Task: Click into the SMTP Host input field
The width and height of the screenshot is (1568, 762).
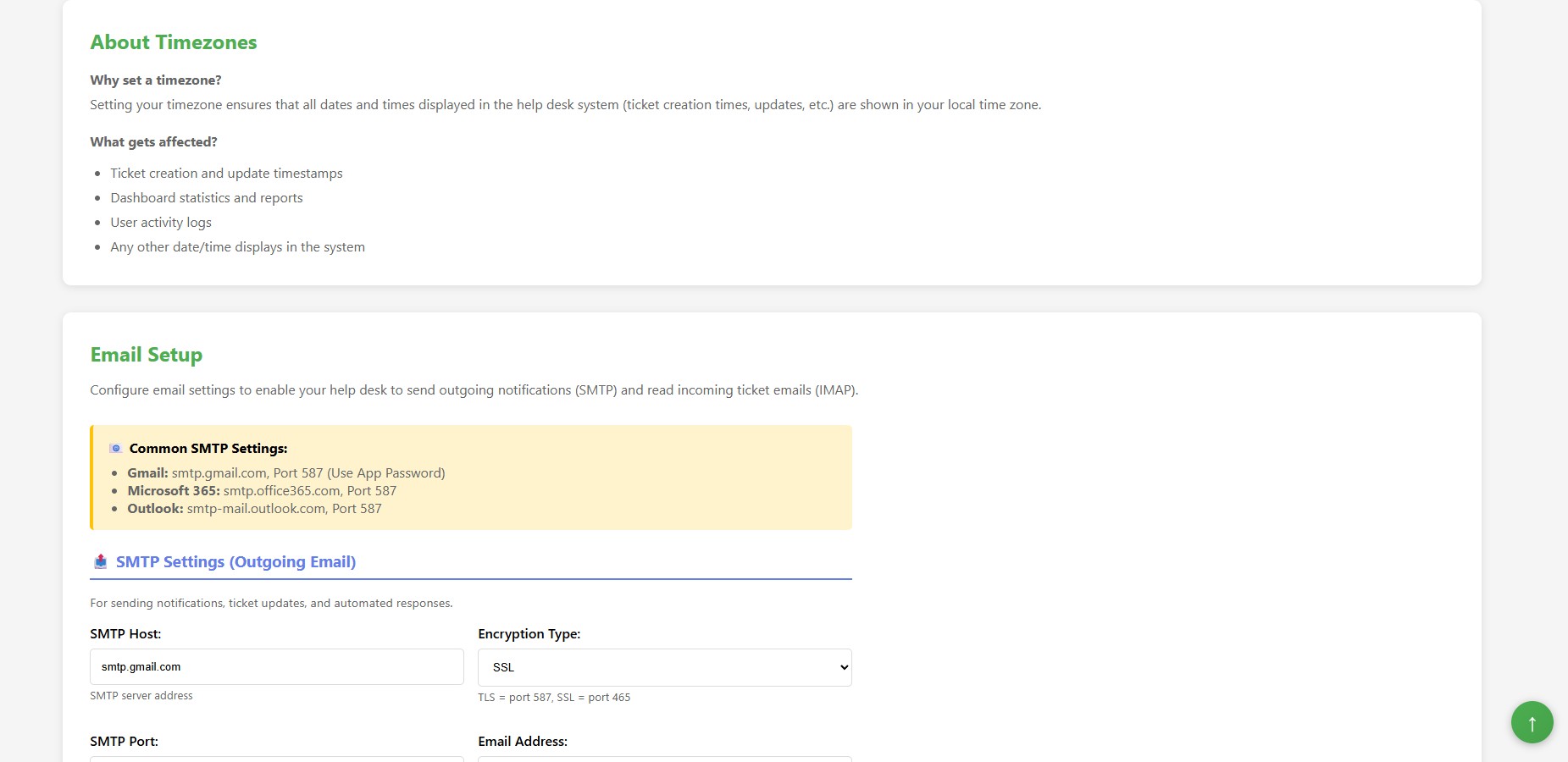Action: point(276,667)
